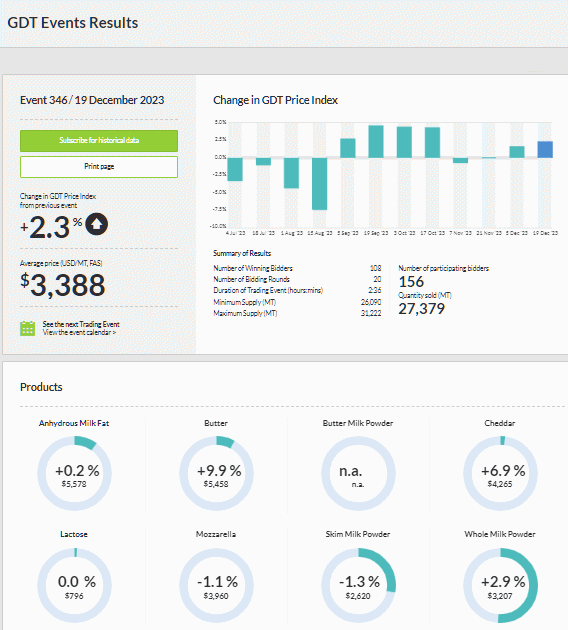This screenshot has height=630, width=568.
Task: Click the 1 Aug '23 chart bar
Action: tap(291, 173)
